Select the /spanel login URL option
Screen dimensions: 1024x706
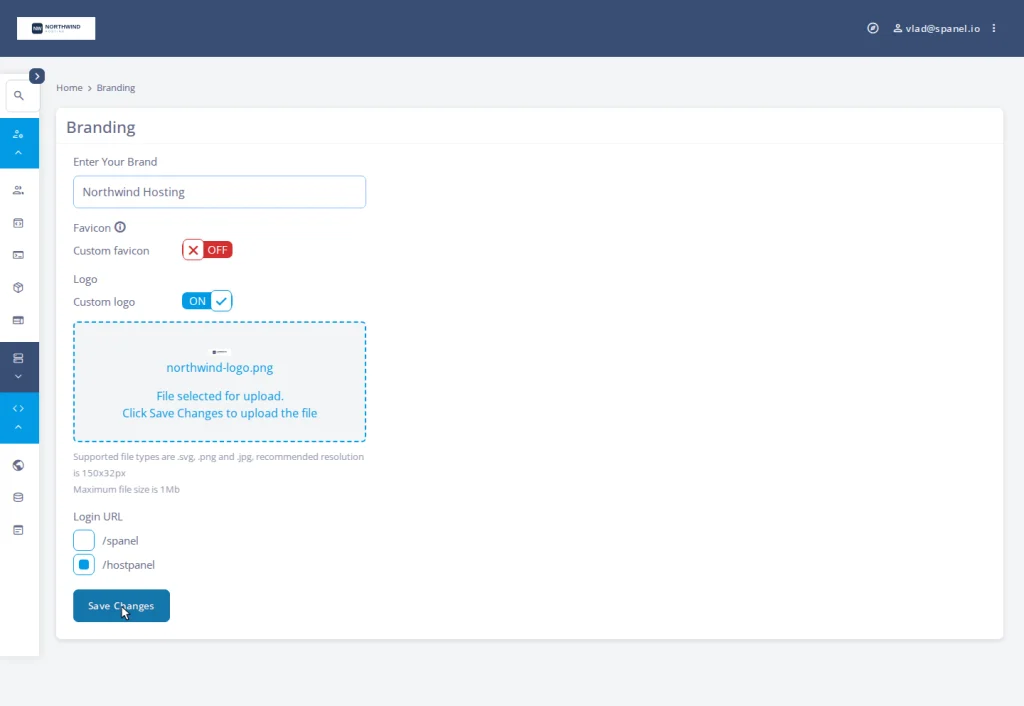point(84,541)
